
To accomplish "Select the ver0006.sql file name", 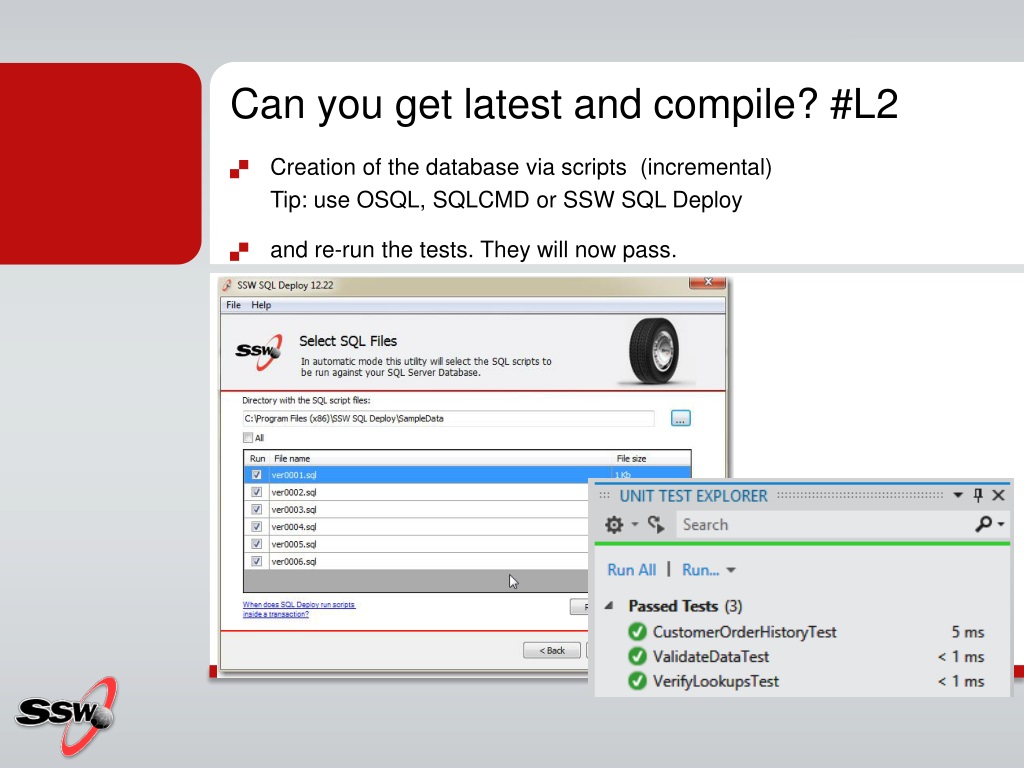I will click(294, 562).
